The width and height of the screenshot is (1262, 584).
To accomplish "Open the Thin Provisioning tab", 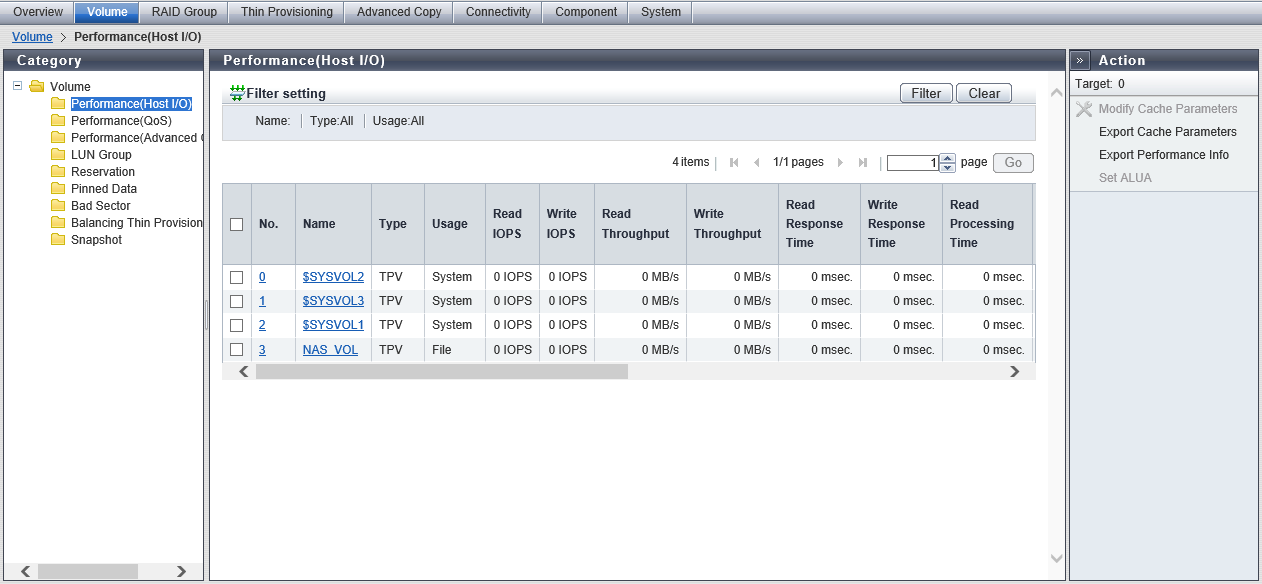I will pyautogui.click(x=286, y=12).
